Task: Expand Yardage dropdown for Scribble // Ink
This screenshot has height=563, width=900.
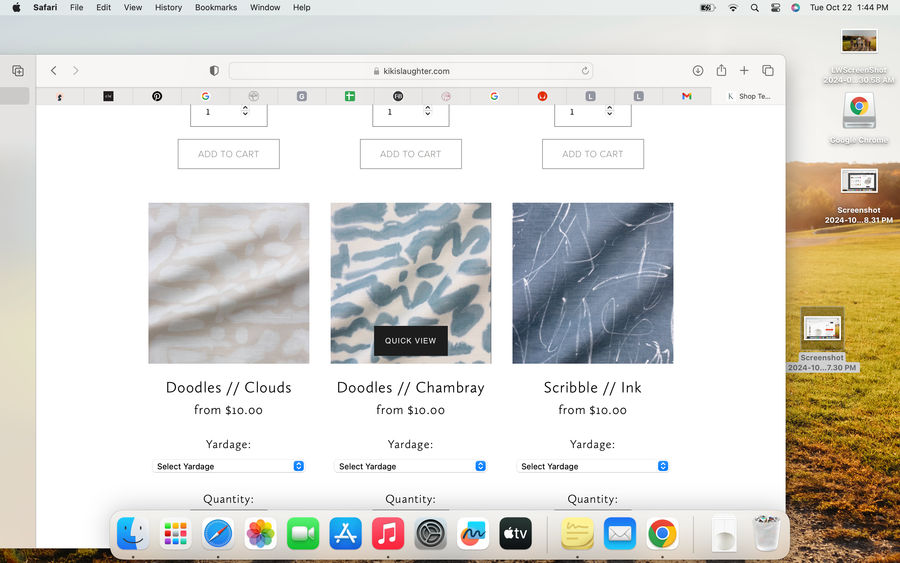Action: 593,466
